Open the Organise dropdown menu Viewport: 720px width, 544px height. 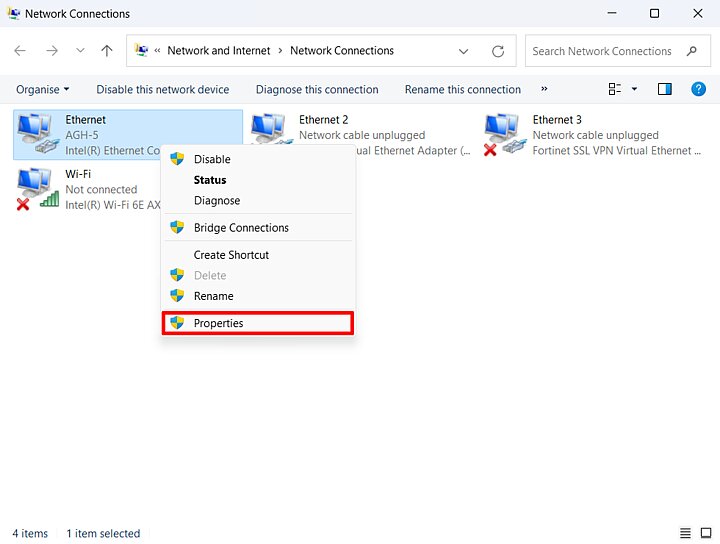(43, 90)
